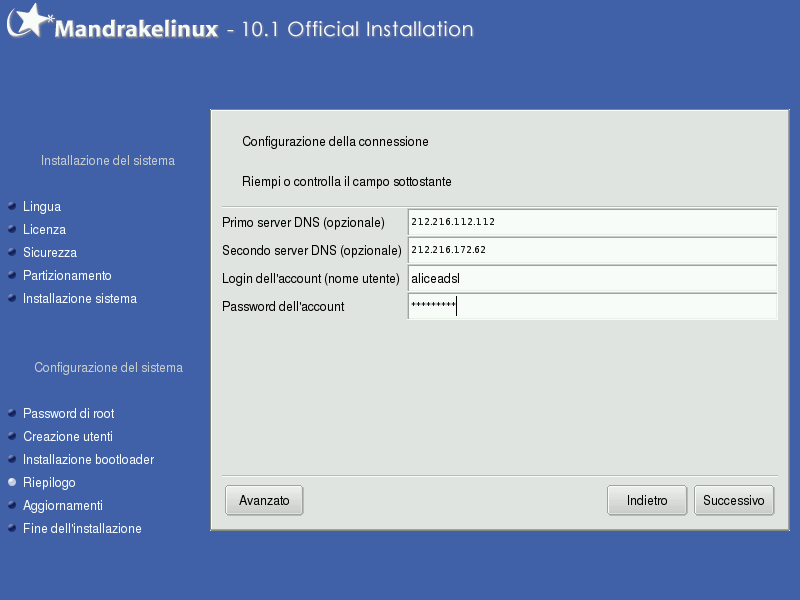Click the Password dell'account field
Screen dimensions: 800x600
[592, 306]
